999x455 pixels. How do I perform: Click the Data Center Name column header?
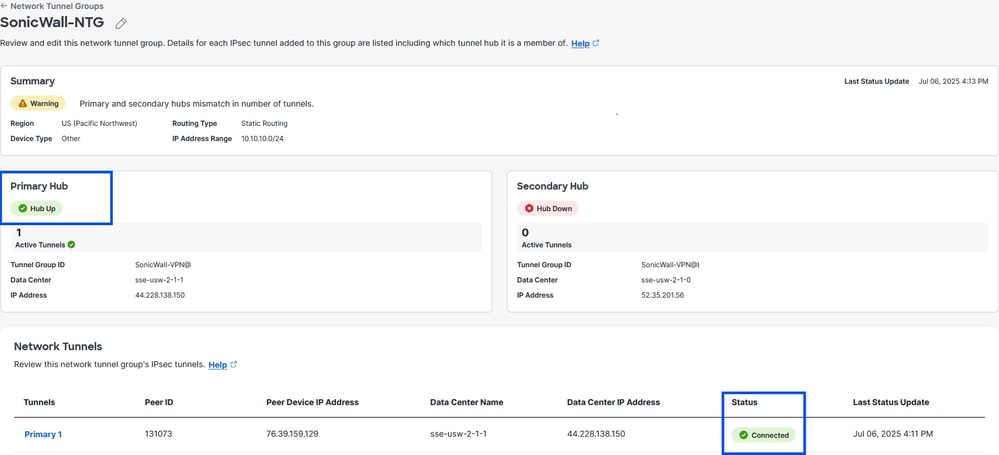point(466,402)
